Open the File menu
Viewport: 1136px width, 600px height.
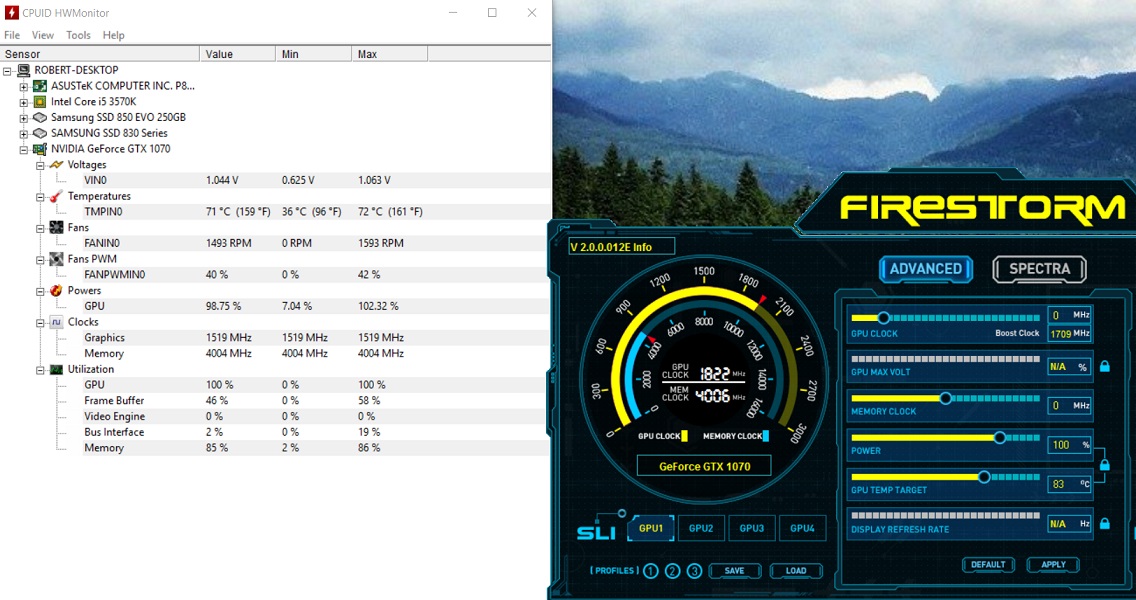pyautogui.click(x=12, y=35)
